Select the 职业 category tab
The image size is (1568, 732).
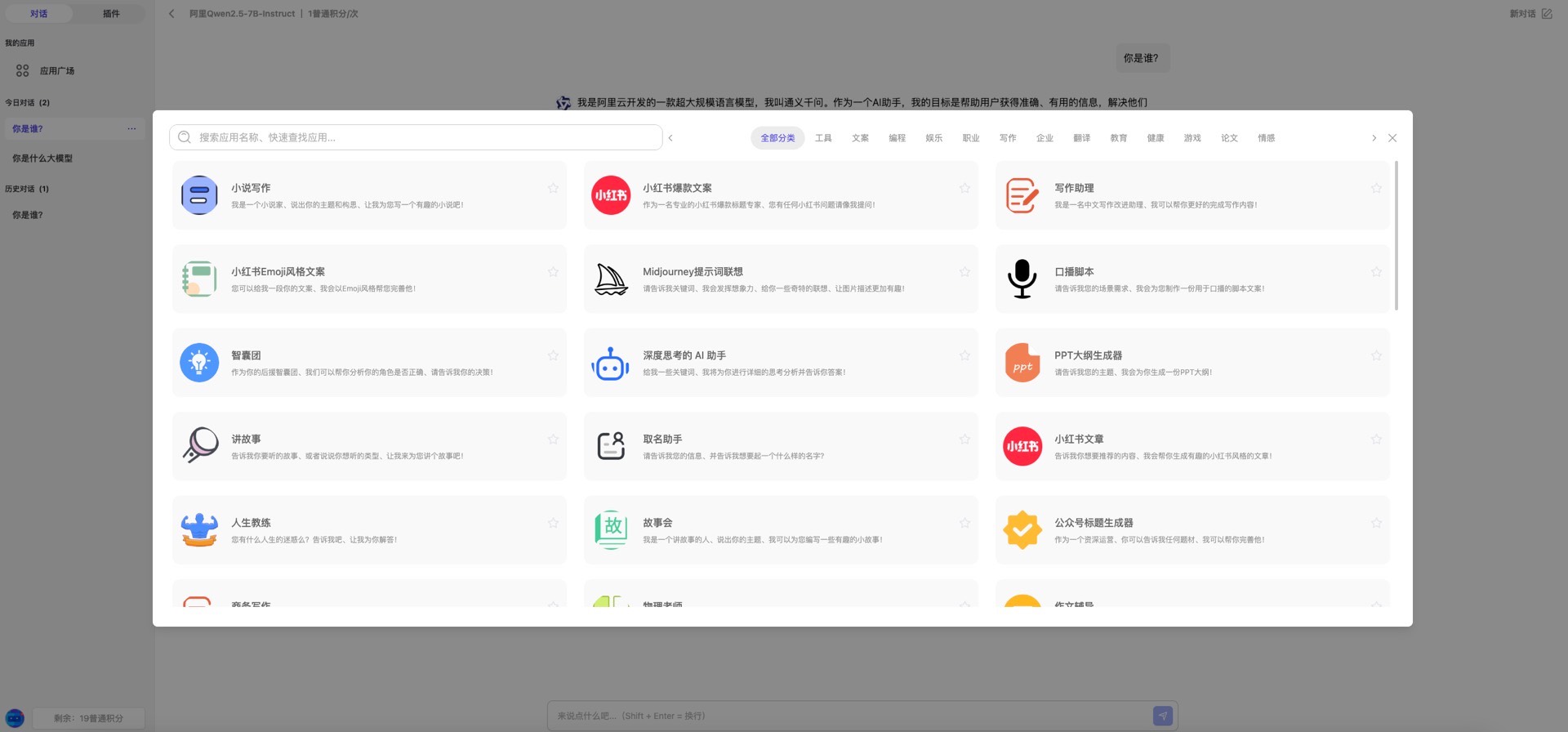coord(970,138)
